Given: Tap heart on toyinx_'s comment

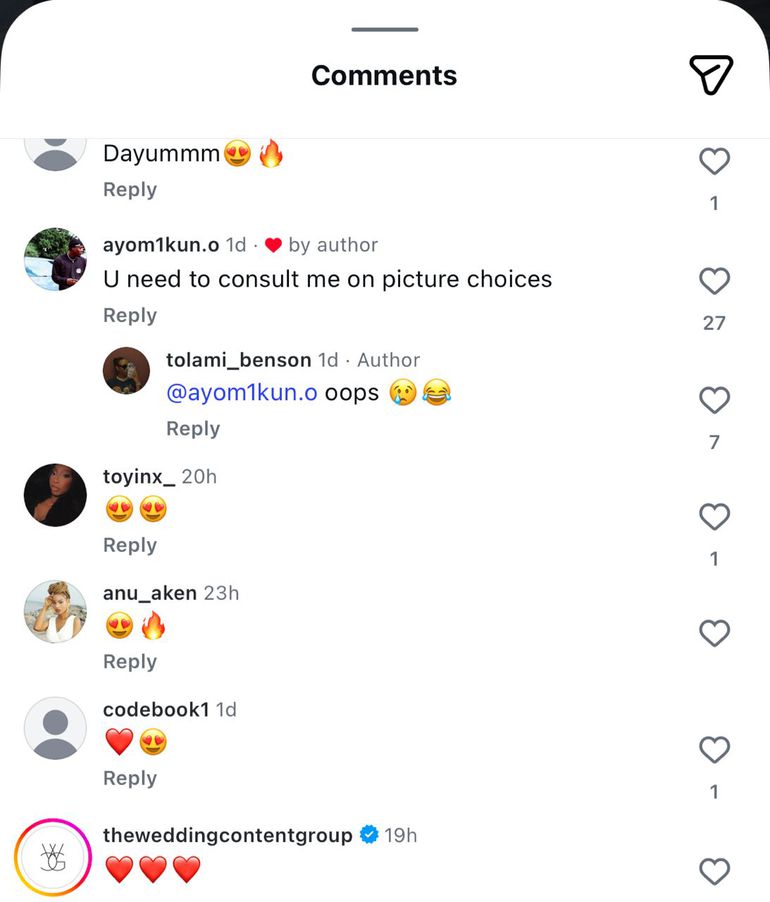Looking at the screenshot, I should point(714,517).
